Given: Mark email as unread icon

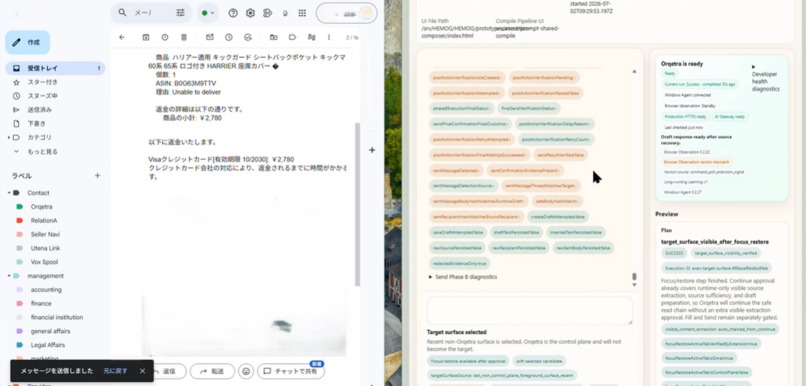Looking at the screenshot, I should click(210, 37).
